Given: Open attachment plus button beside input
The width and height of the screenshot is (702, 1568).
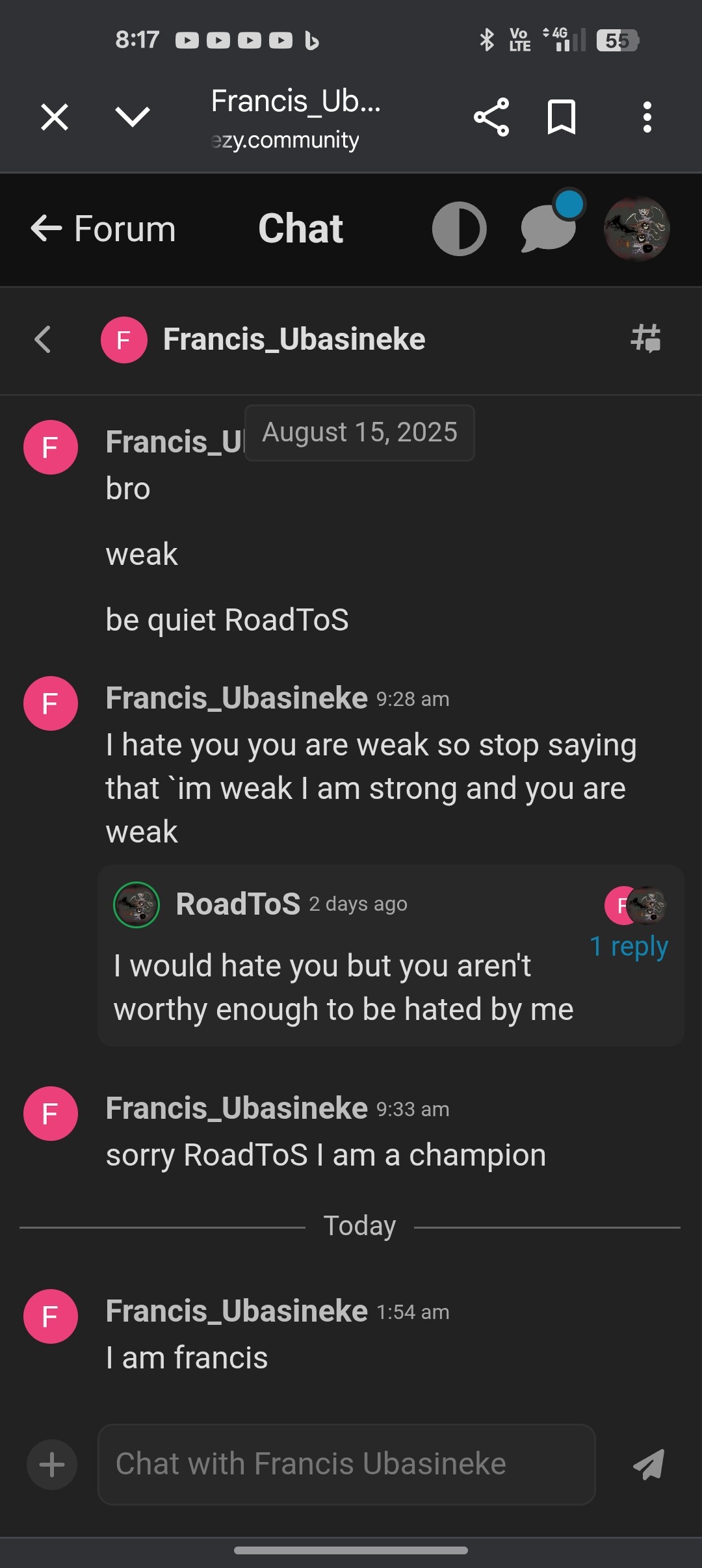Looking at the screenshot, I should (52, 1465).
